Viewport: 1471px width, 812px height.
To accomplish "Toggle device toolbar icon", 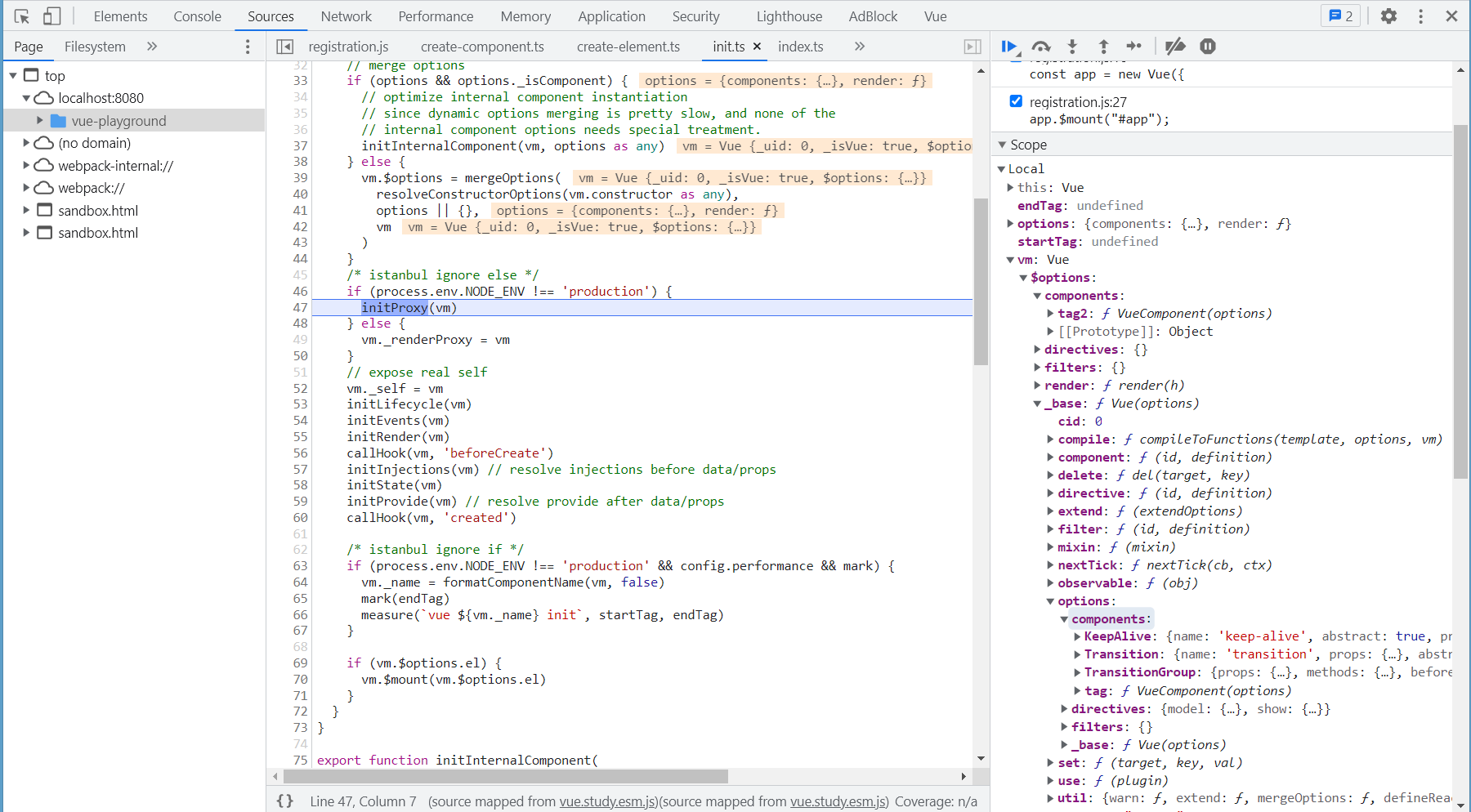I will coord(52,16).
